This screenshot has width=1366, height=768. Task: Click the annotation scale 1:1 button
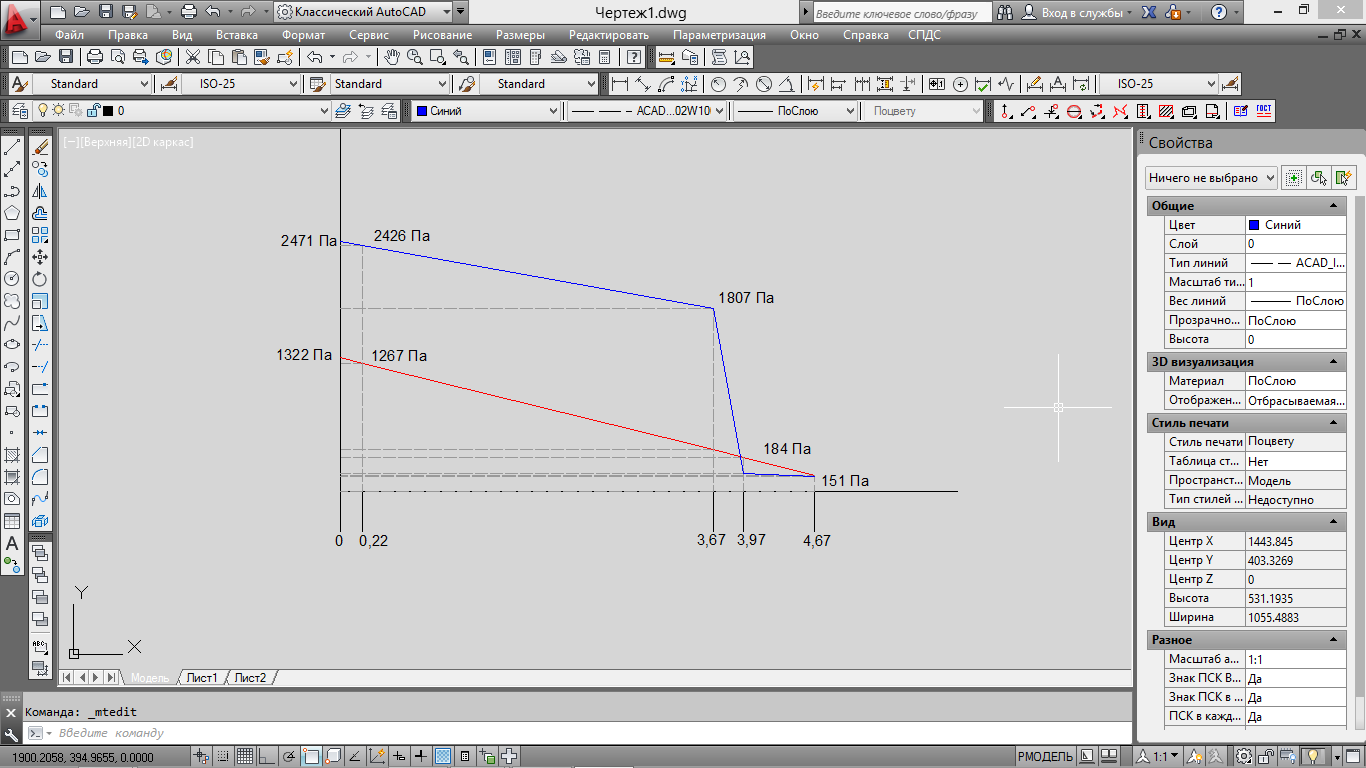coord(1160,756)
